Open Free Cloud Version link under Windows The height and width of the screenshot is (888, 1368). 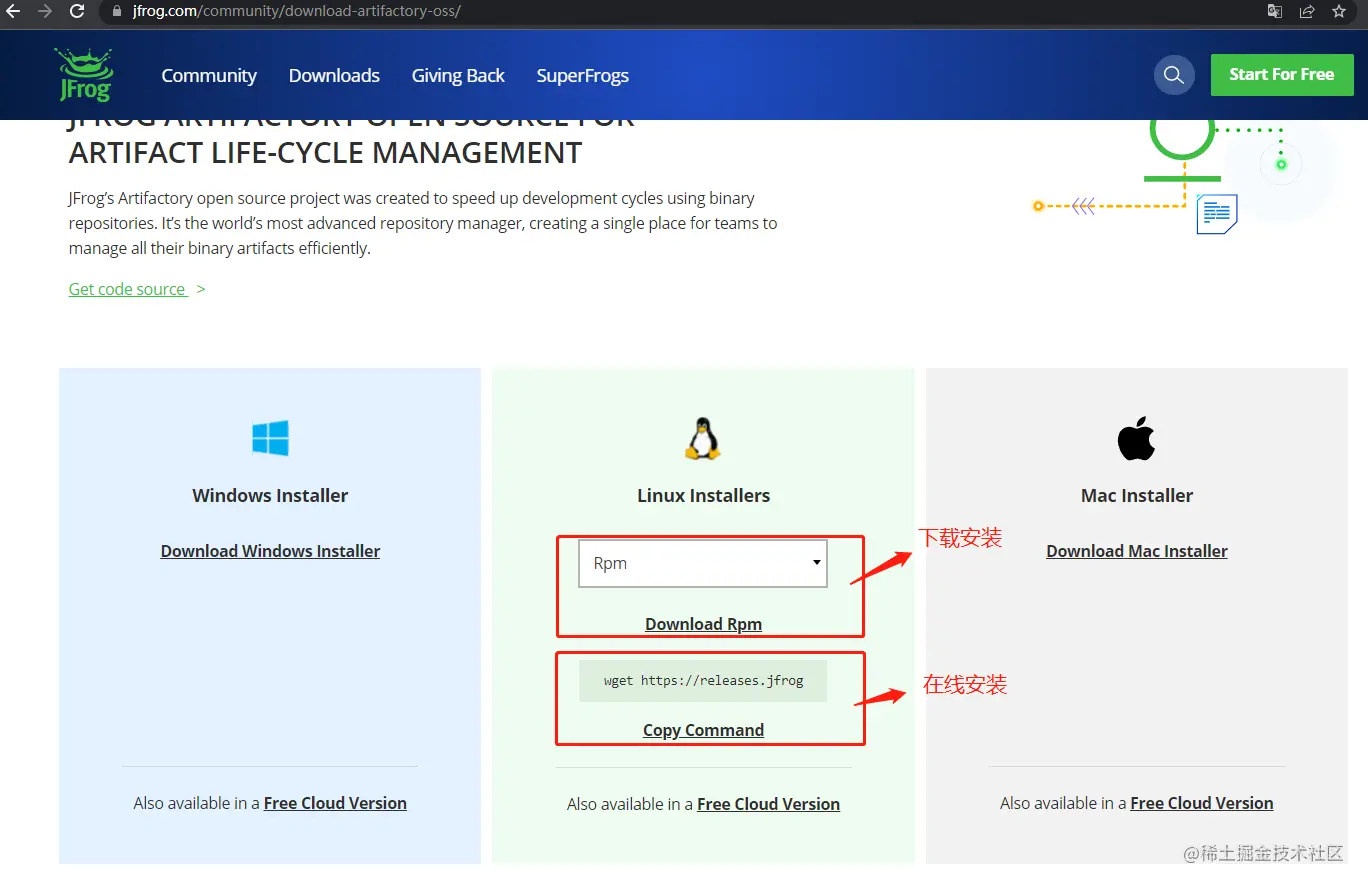click(x=335, y=803)
